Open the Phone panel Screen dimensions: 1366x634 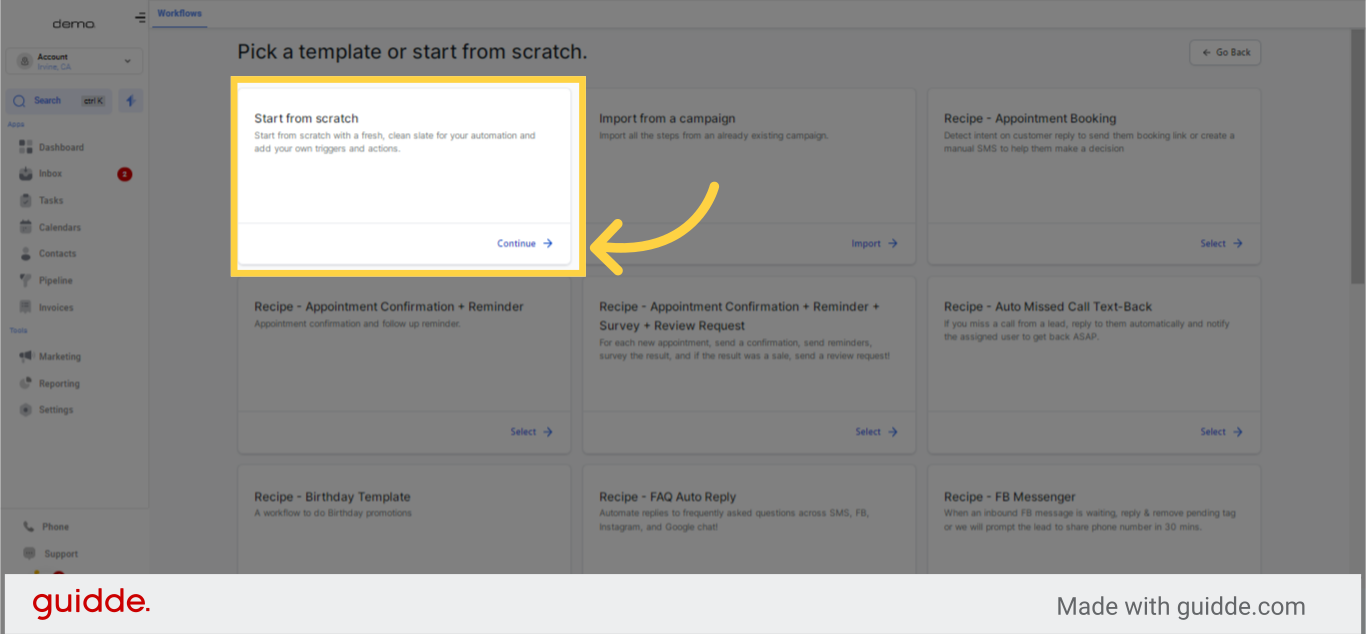coord(52,526)
